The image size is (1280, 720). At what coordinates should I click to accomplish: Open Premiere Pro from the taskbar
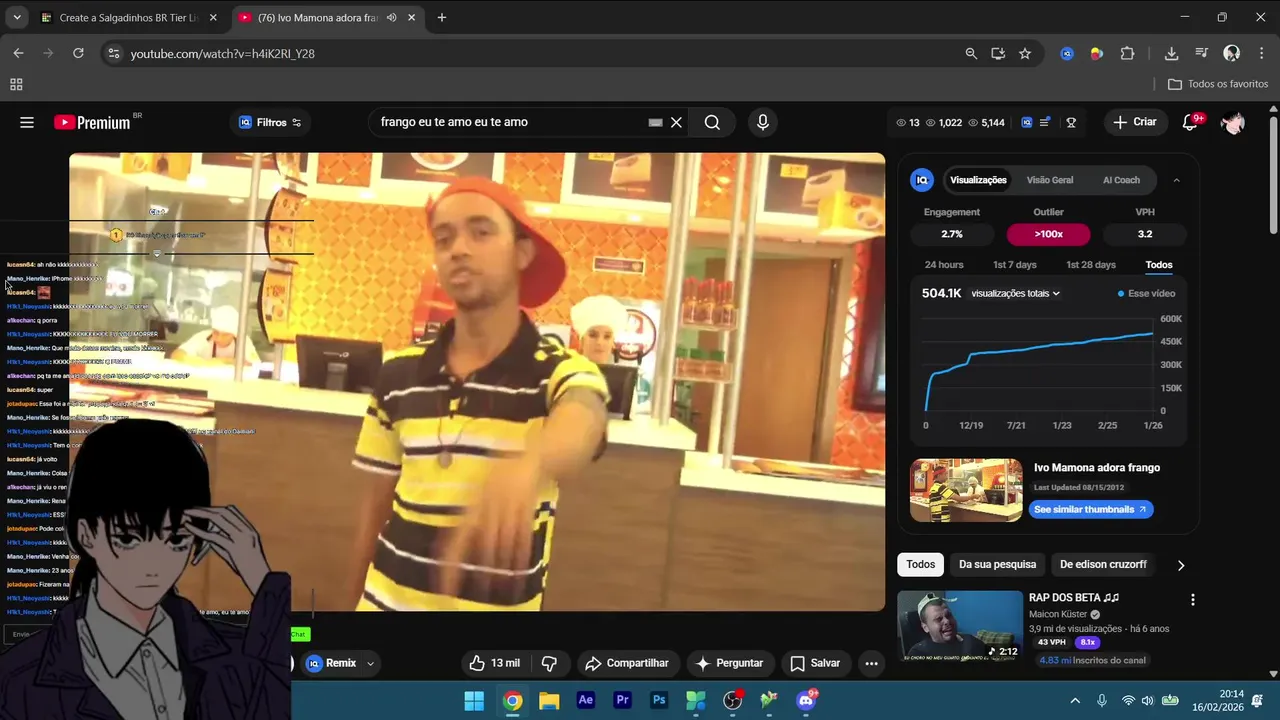[622, 700]
